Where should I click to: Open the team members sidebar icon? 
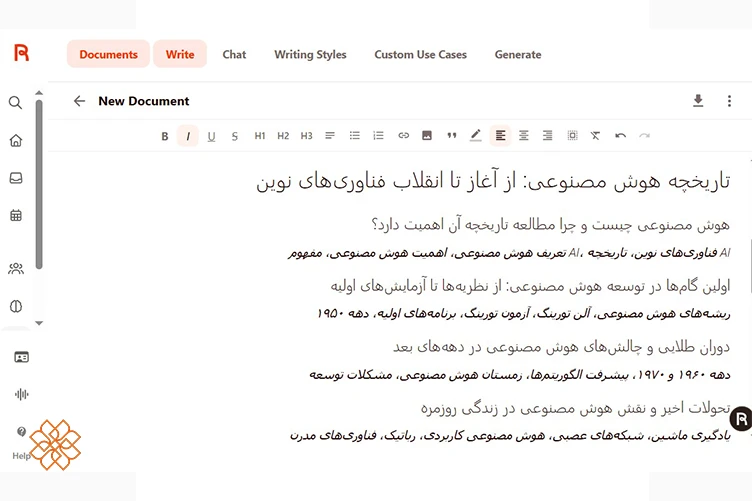(16, 268)
